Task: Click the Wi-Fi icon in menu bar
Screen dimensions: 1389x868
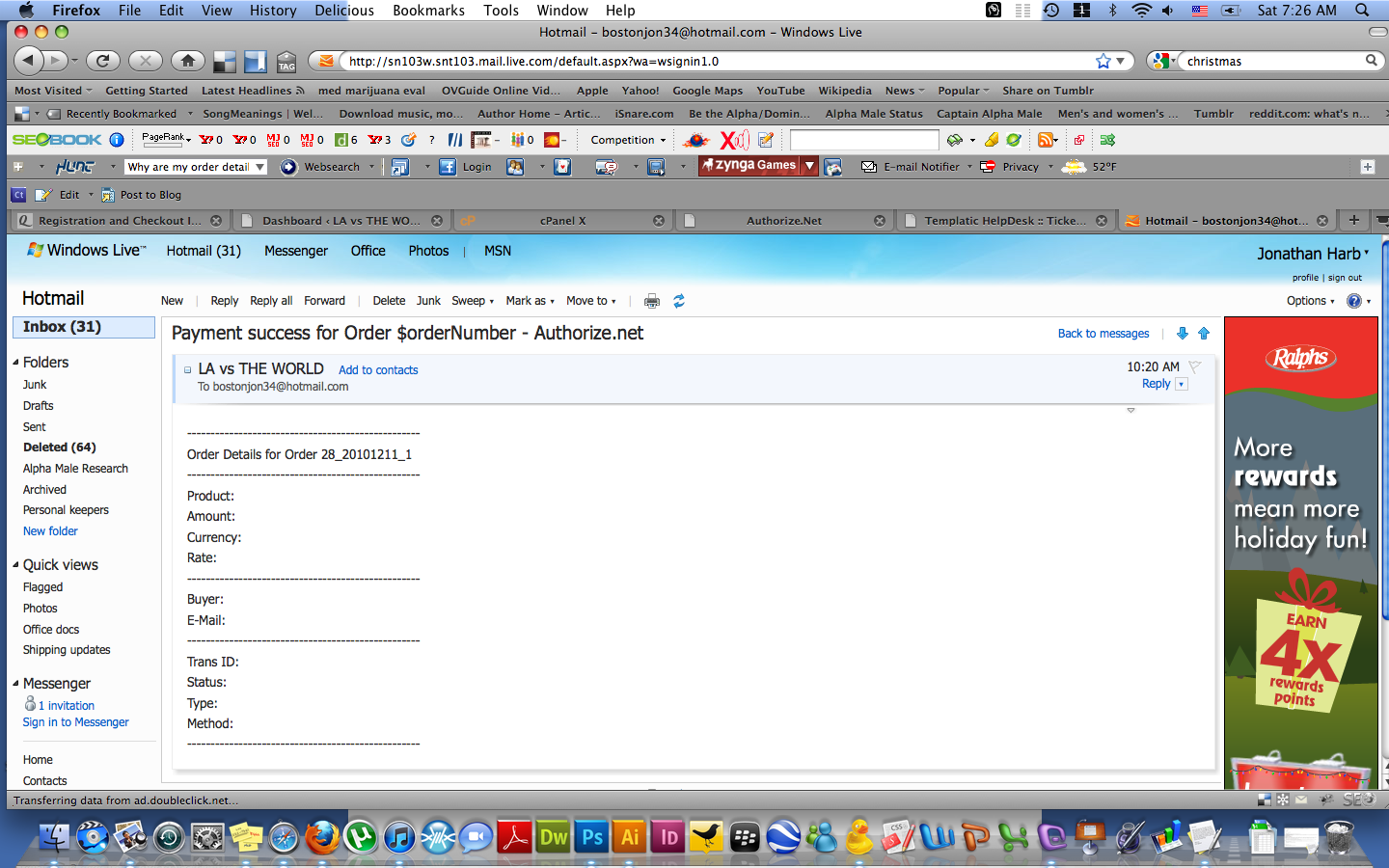Action: click(1142, 11)
